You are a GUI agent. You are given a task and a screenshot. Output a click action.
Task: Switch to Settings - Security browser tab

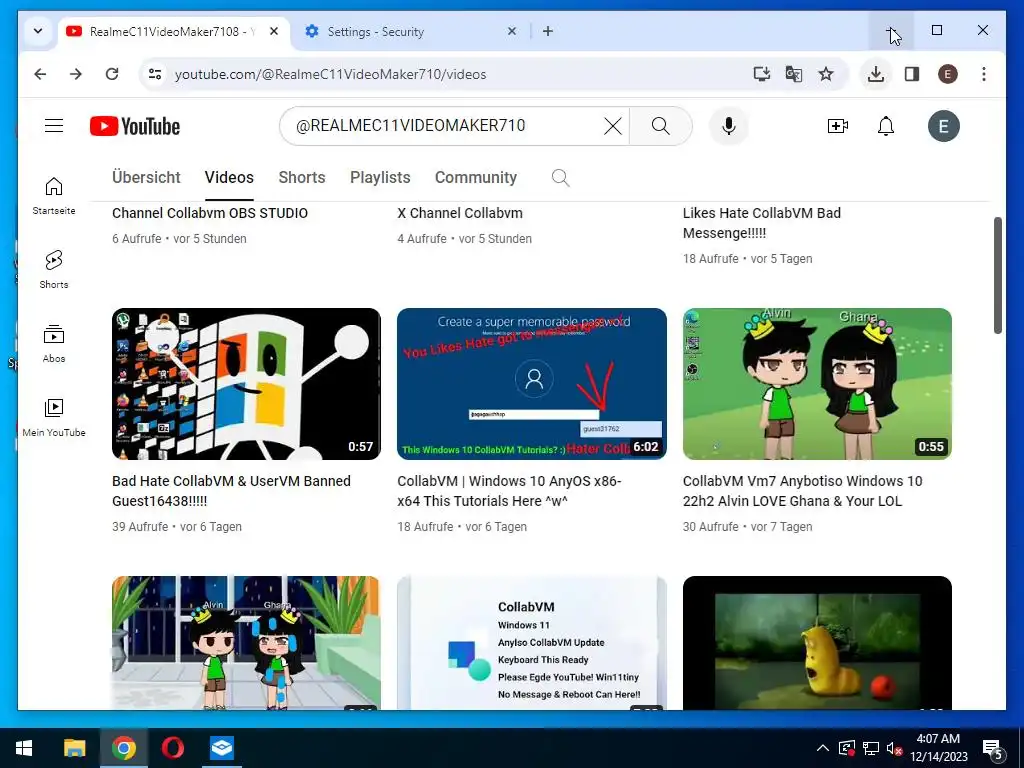tap(405, 31)
